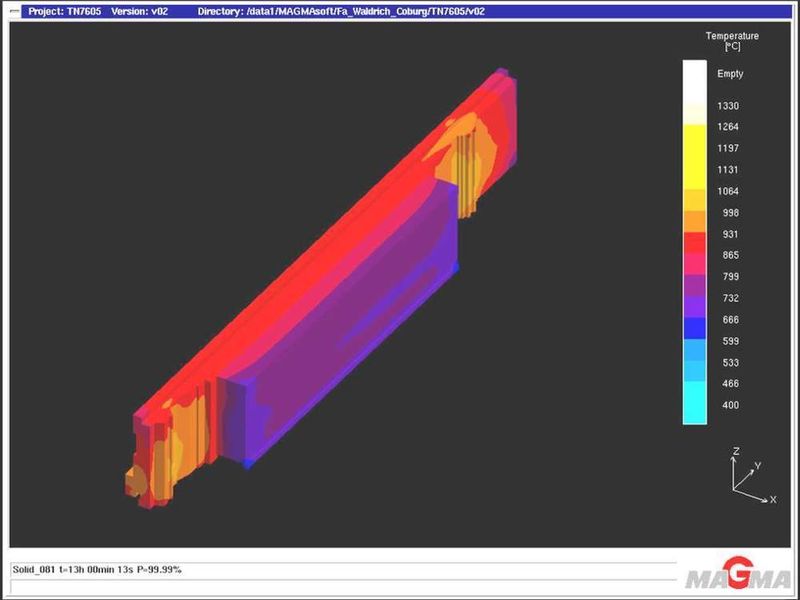Click the 'Project: TN7605' title text

(64, 11)
